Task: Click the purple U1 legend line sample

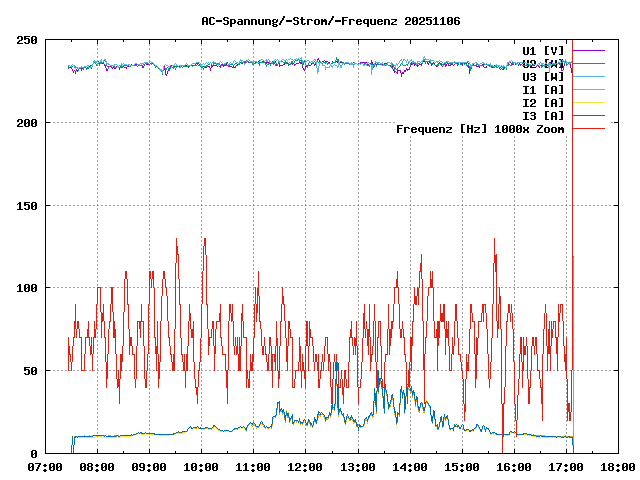Action: [588, 50]
